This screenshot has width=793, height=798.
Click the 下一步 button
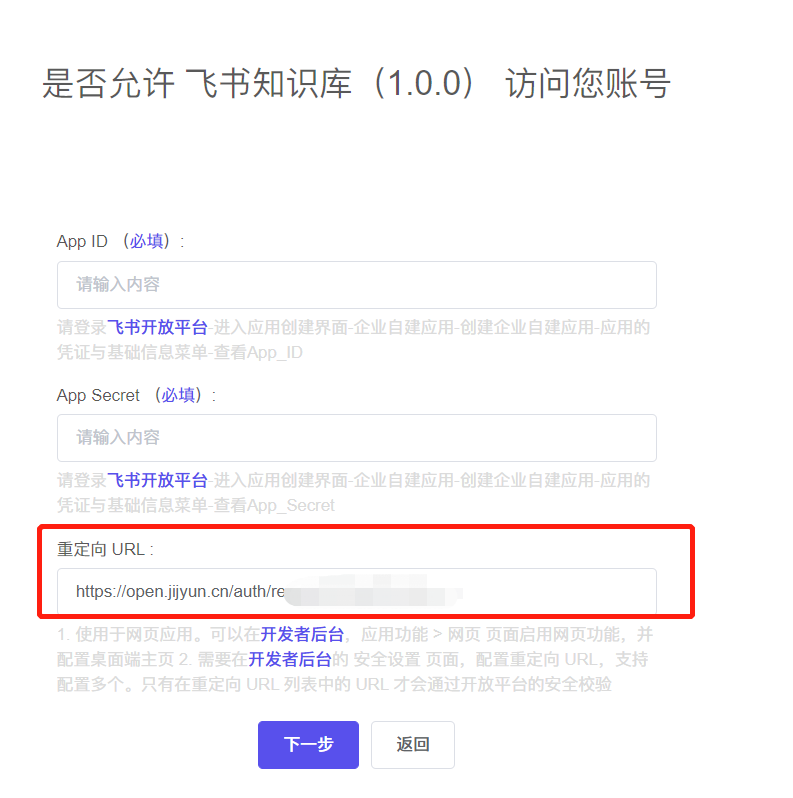[x=308, y=745]
